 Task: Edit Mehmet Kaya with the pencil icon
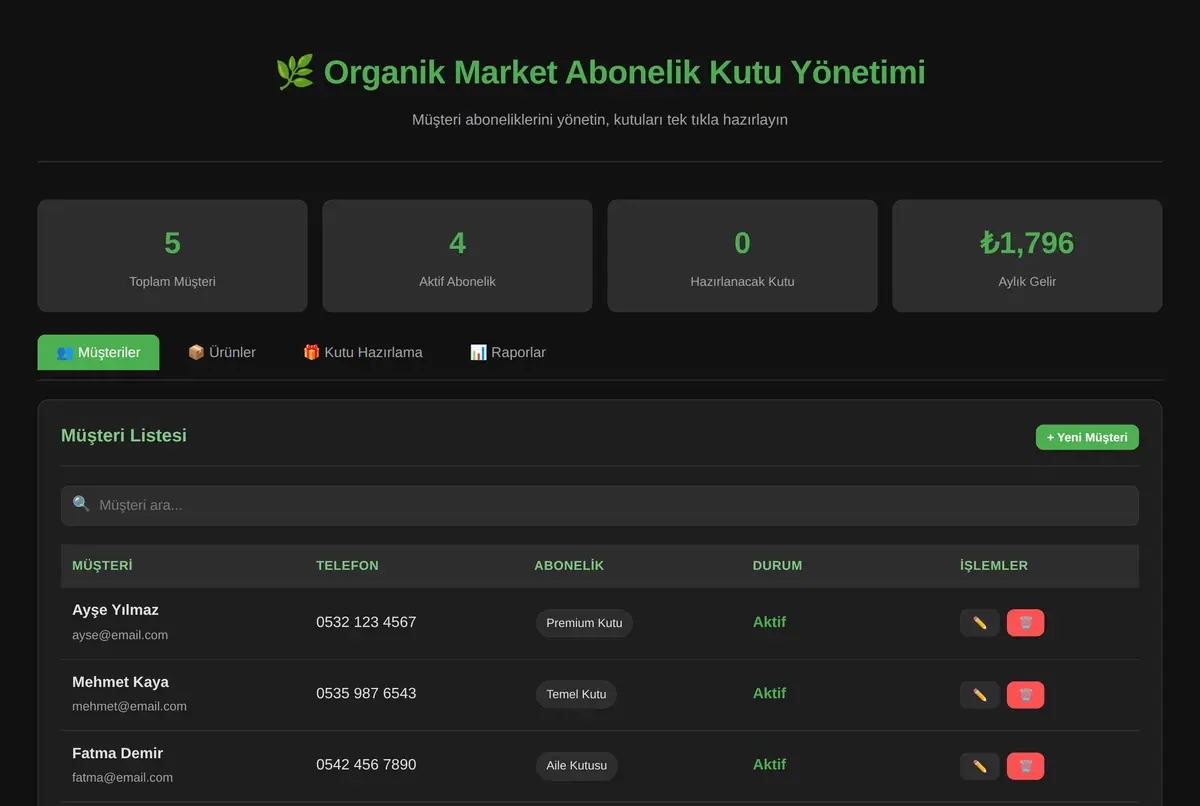click(980, 695)
